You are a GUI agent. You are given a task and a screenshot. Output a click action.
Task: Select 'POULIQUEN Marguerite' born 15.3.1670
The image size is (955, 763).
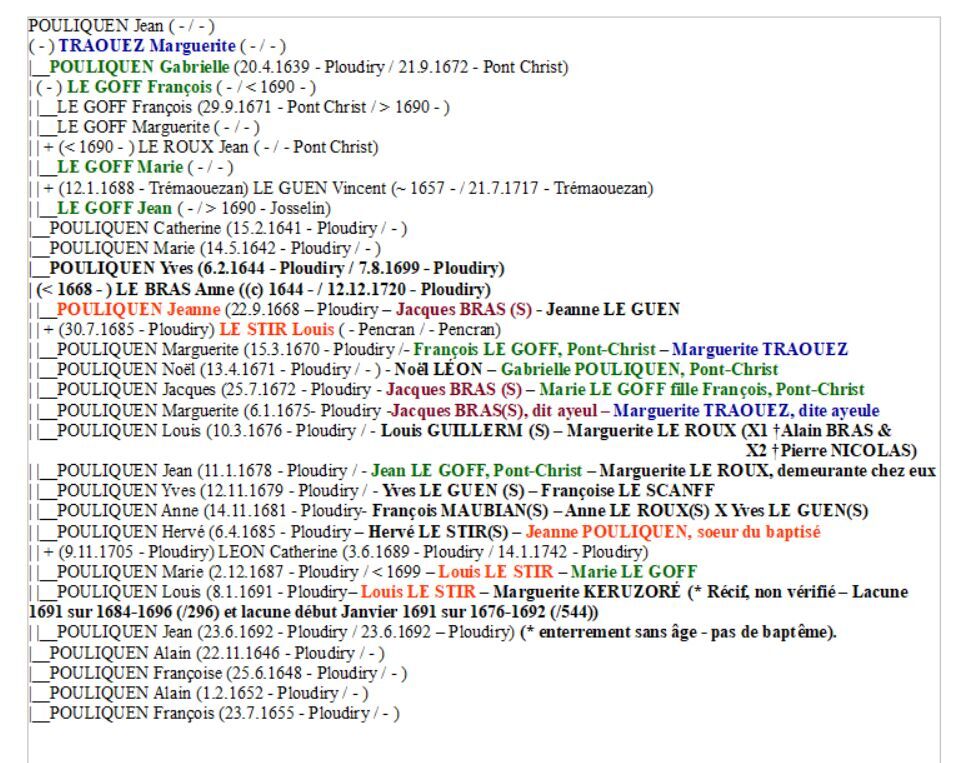click(x=147, y=350)
